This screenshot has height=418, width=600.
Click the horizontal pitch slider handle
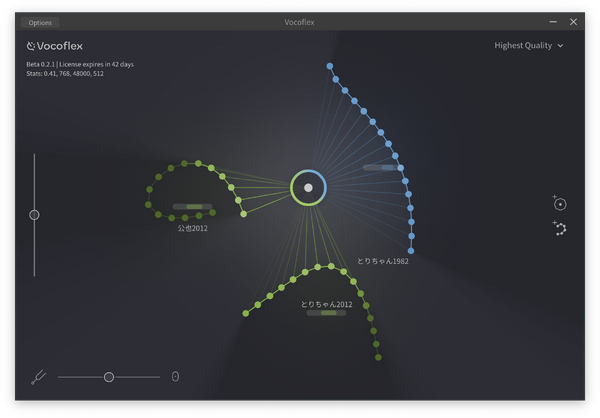click(109, 377)
